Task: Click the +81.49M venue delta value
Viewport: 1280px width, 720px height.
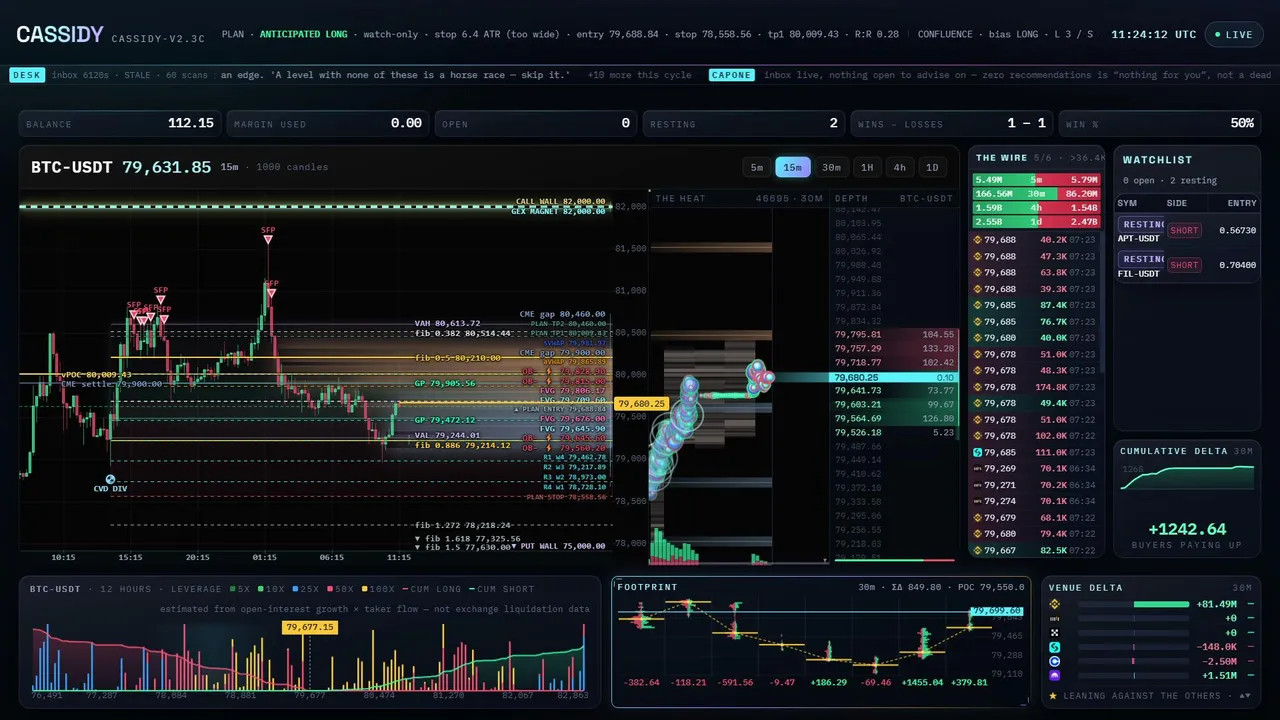Action: click(1216, 604)
